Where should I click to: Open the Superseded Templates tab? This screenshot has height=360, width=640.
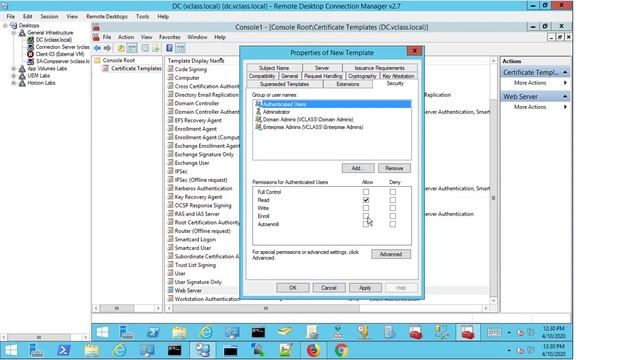coord(284,84)
